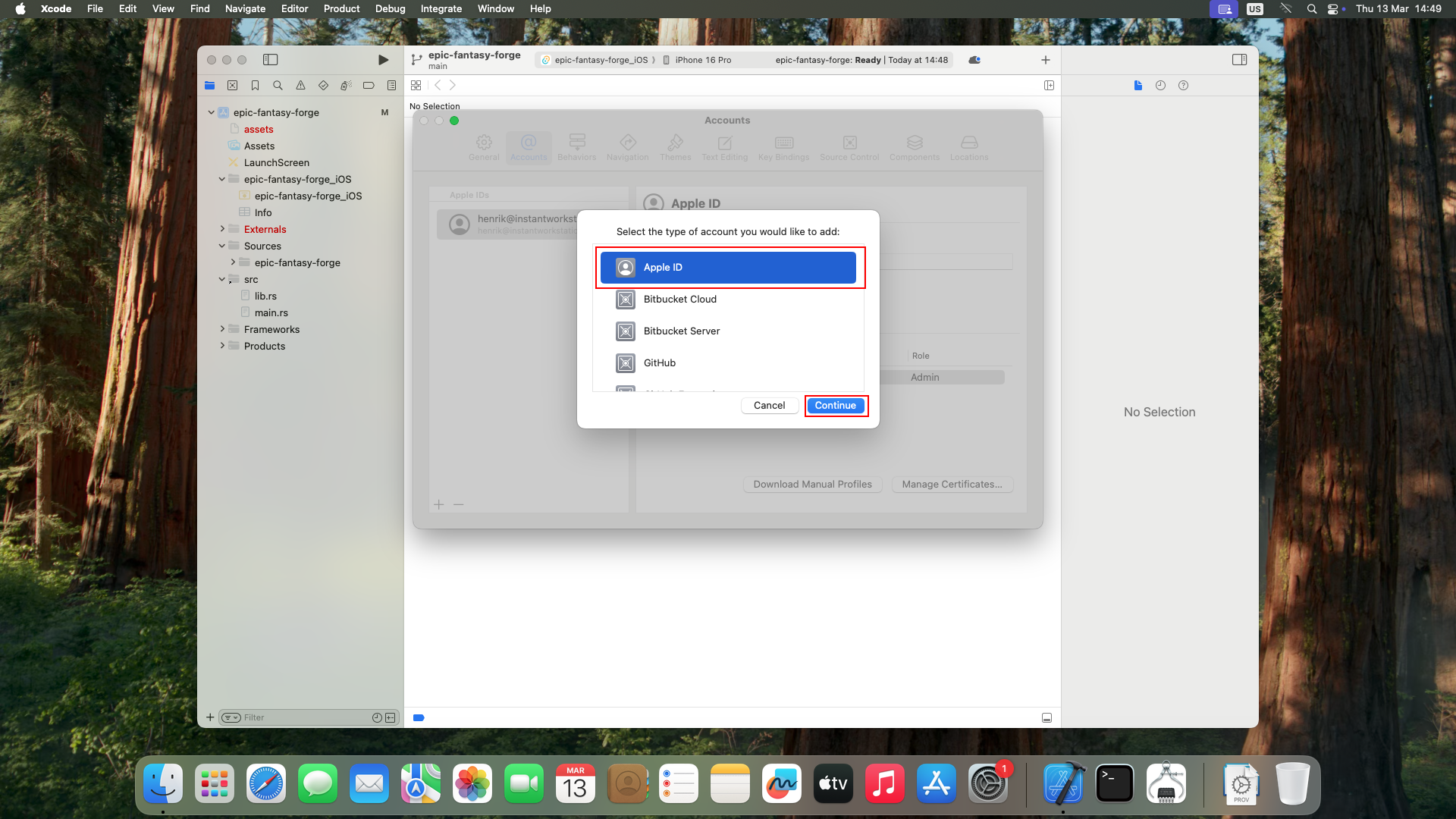Add a new file with plus button

[x=210, y=717]
